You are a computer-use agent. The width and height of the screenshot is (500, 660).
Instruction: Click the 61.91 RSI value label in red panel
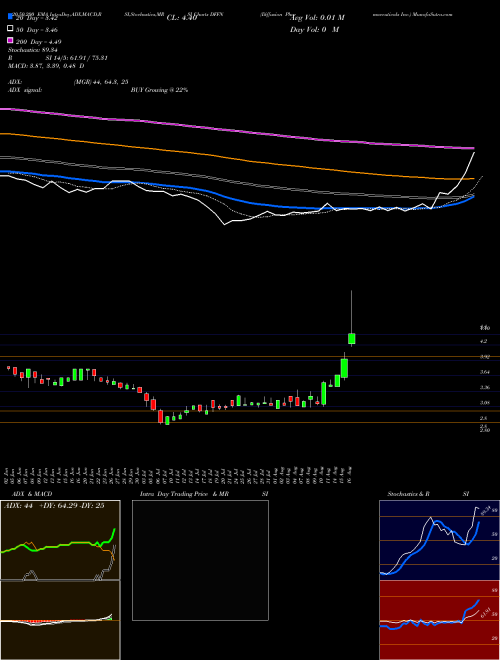click(484, 613)
